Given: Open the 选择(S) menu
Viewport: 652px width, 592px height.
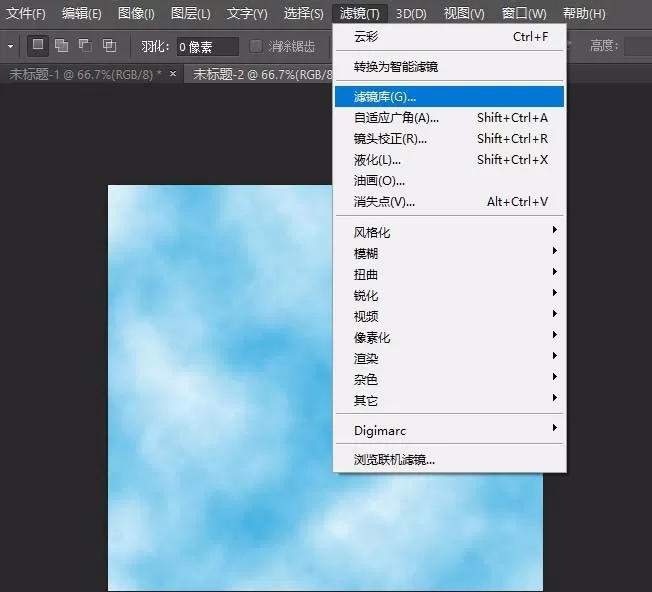Looking at the screenshot, I should (303, 13).
